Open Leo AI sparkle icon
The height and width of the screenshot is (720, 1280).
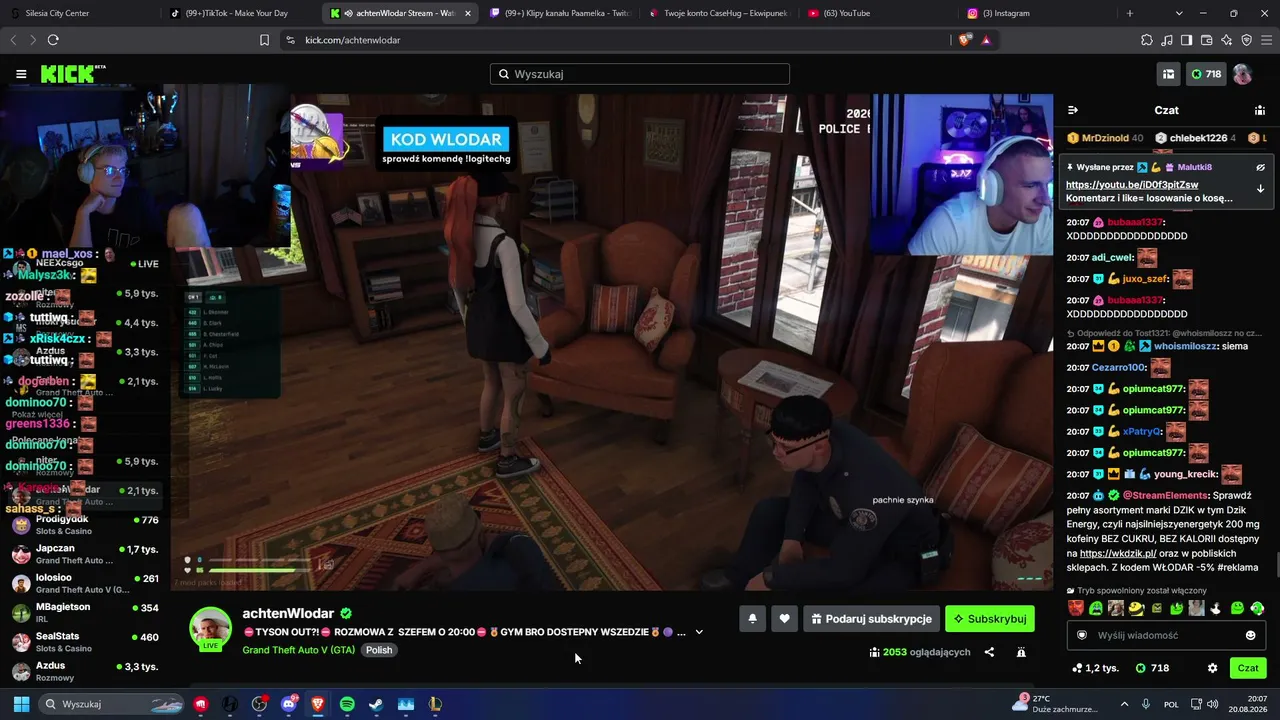click(x=1226, y=40)
